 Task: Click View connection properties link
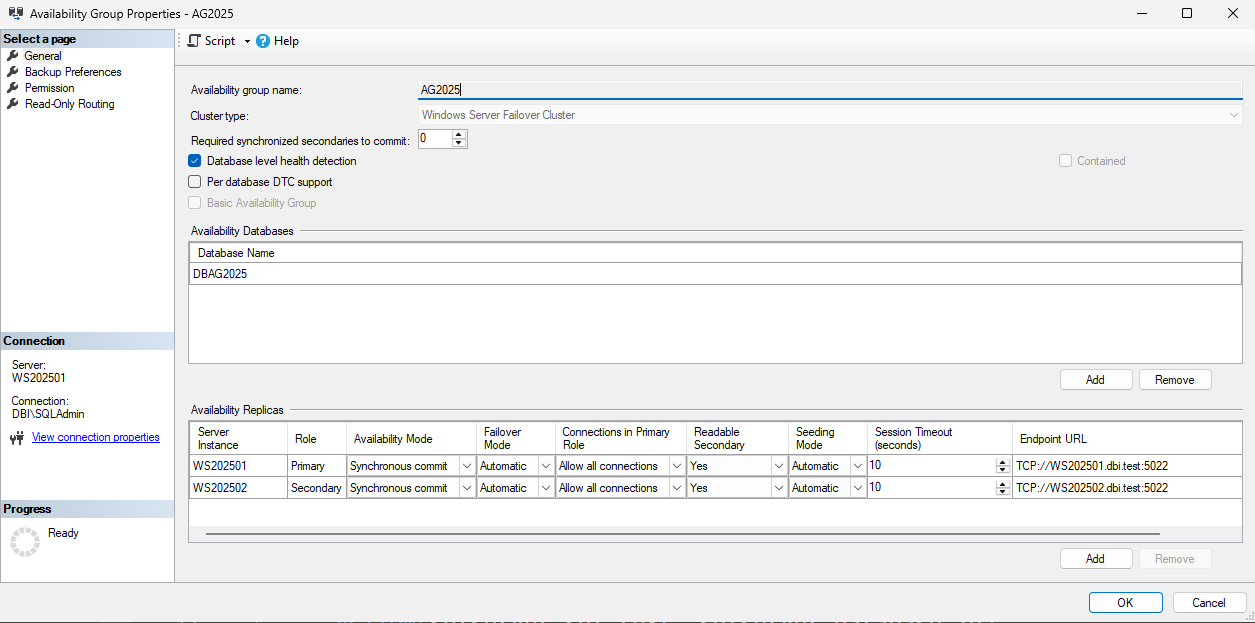[x=95, y=437]
